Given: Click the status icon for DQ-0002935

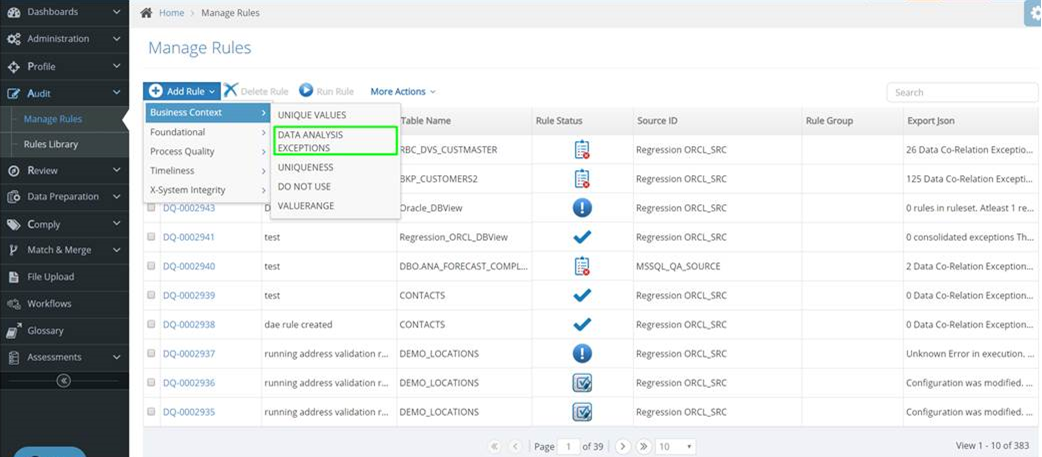Looking at the screenshot, I should (x=582, y=412).
